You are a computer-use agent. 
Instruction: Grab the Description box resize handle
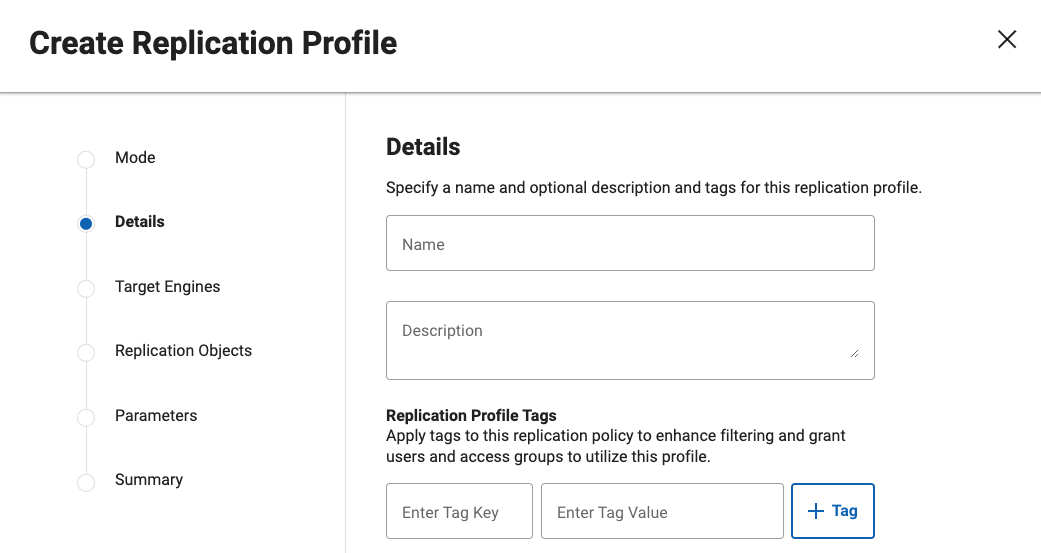pyautogui.click(x=854, y=352)
